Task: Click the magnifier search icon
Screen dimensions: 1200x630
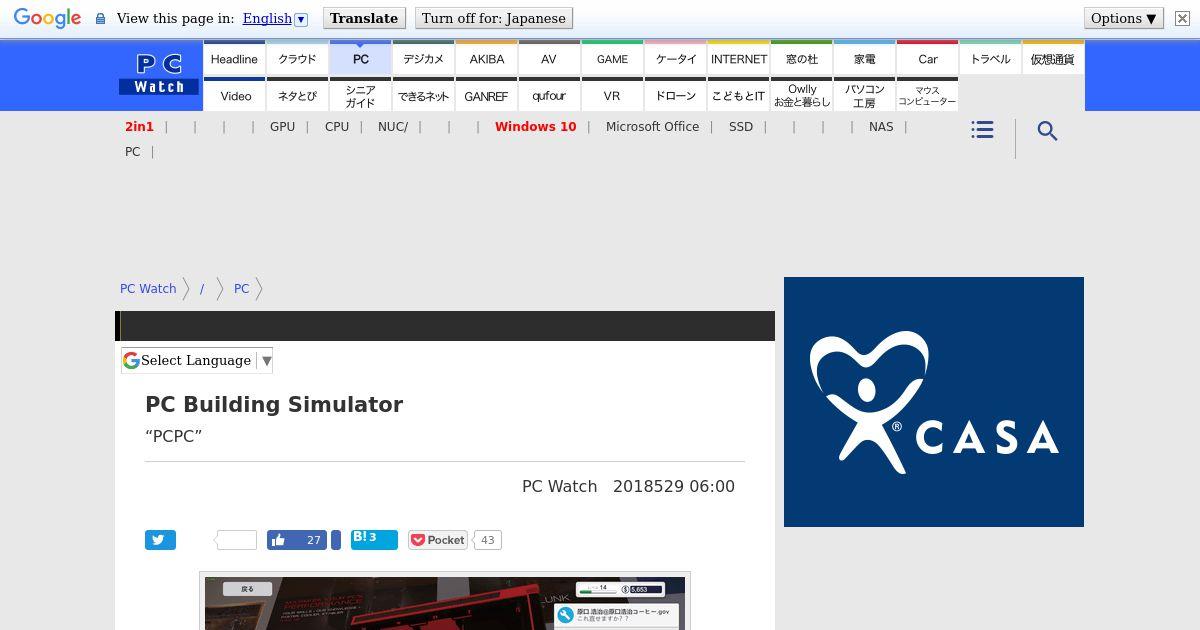Action: pyautogui.click(x=1047, y=131)
